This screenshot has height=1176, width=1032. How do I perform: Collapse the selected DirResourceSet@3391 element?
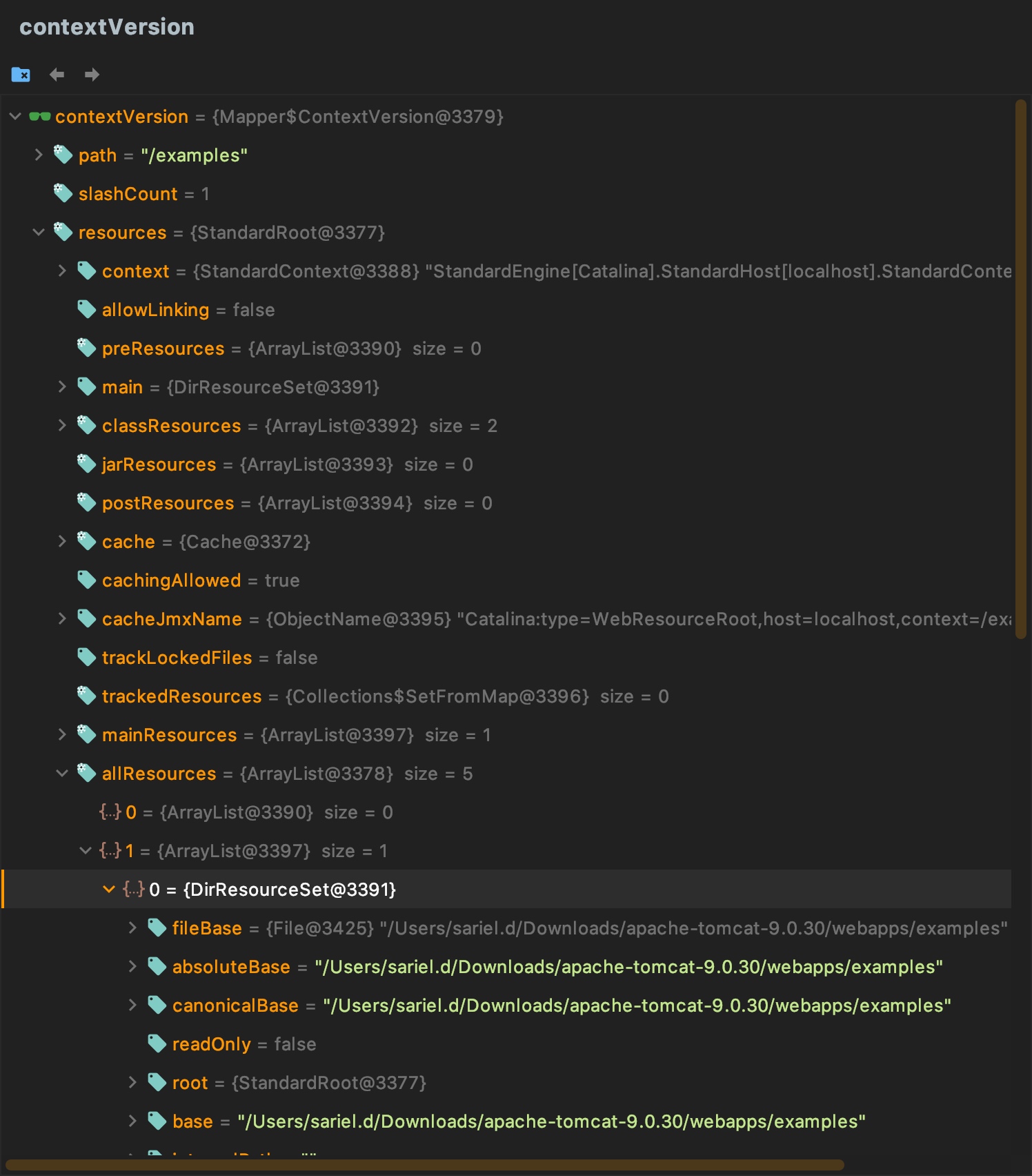[109, 890]
